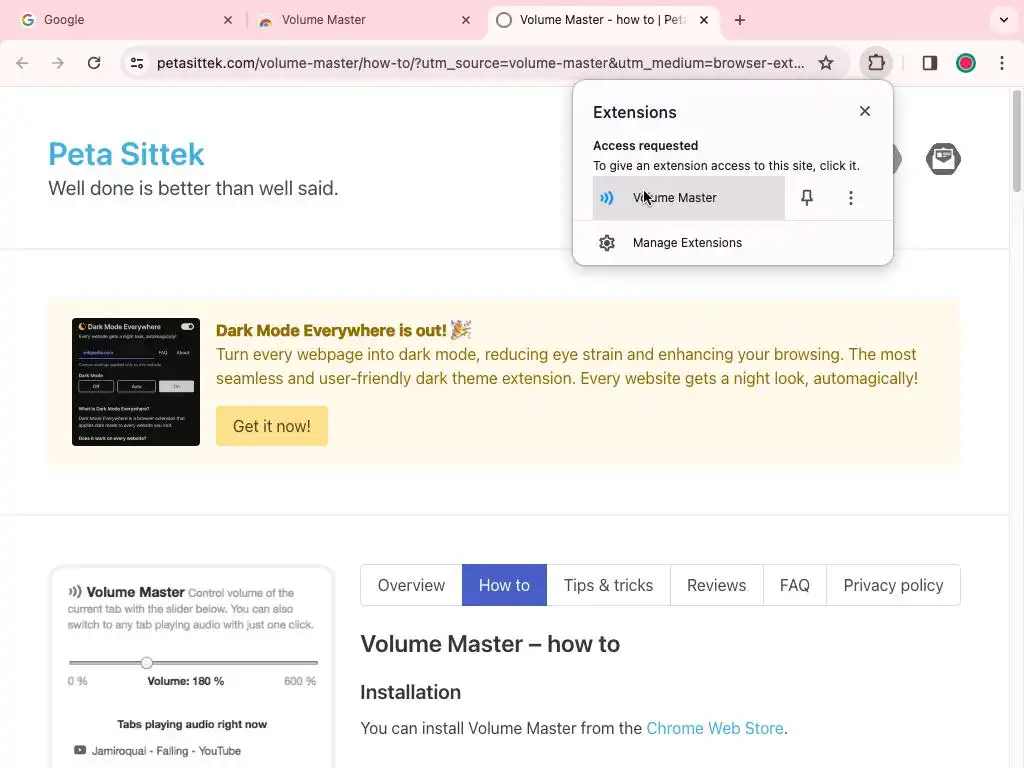Image resolution: width=1024 pixels, height=768 pixels.
Task: Pin the Volume Master extension
Action: 807,198
